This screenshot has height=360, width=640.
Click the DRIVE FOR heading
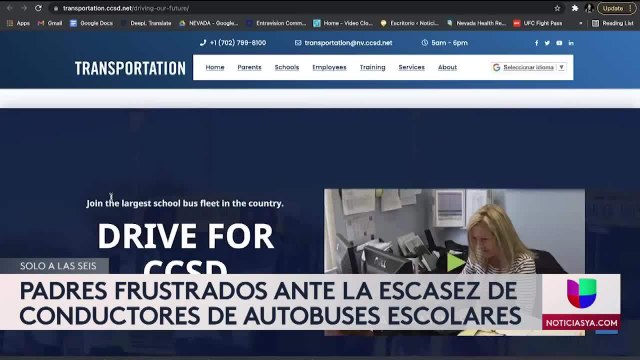pos(185,236)
